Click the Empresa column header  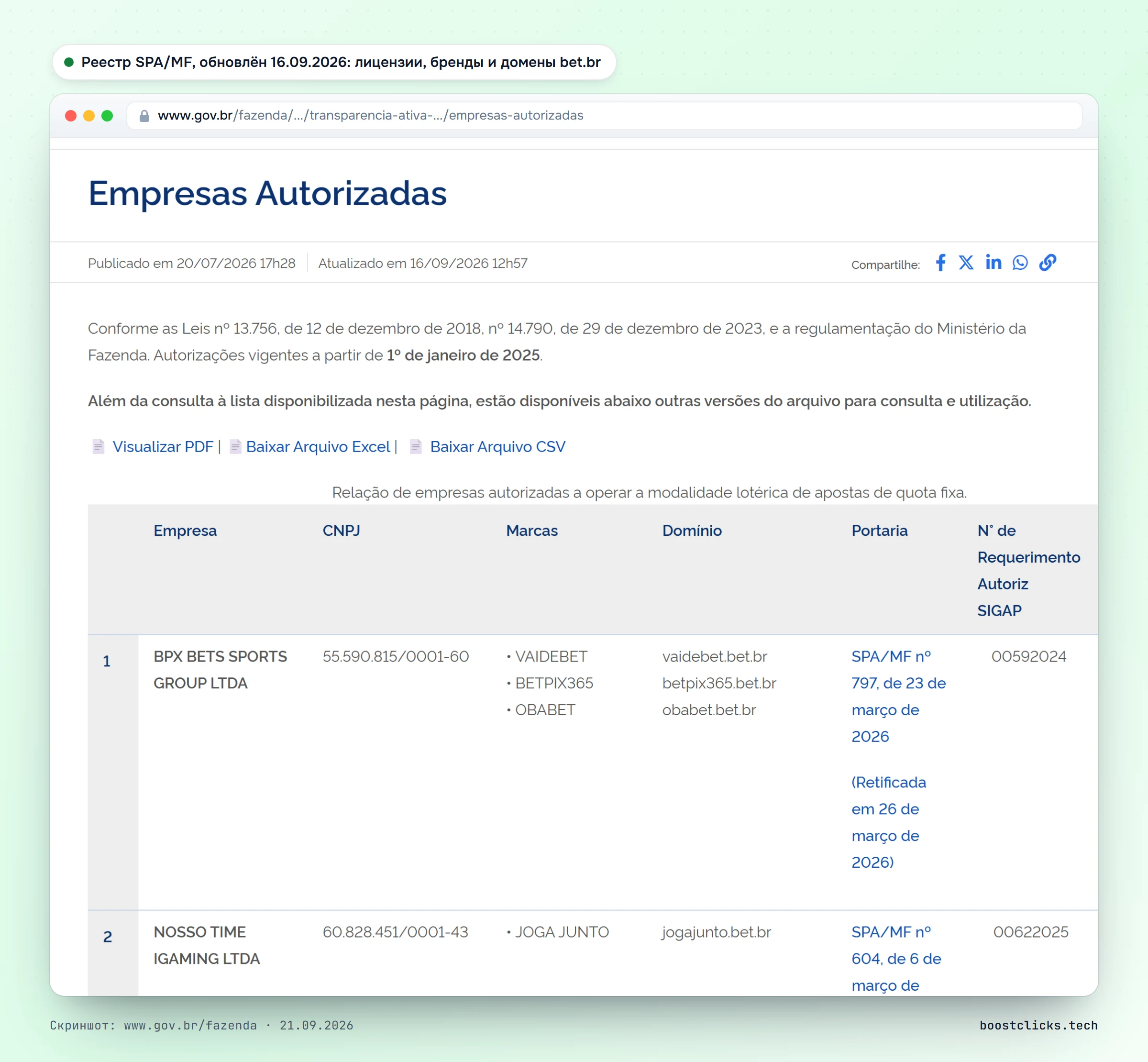185,531
